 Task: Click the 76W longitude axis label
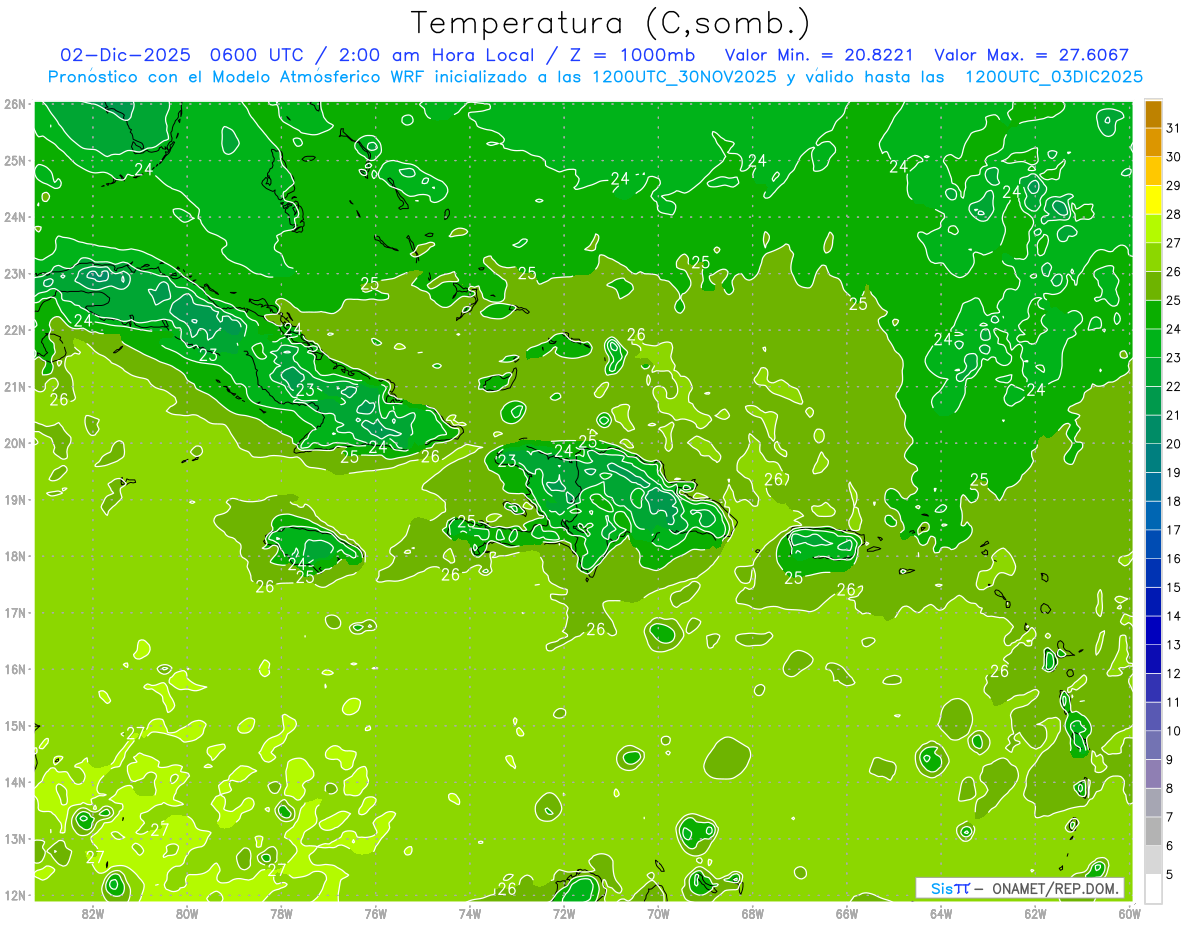click(x=376, y=912)
